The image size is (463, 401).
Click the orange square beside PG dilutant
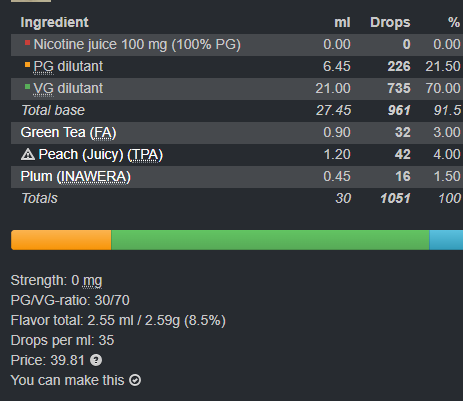pos(27,65)
